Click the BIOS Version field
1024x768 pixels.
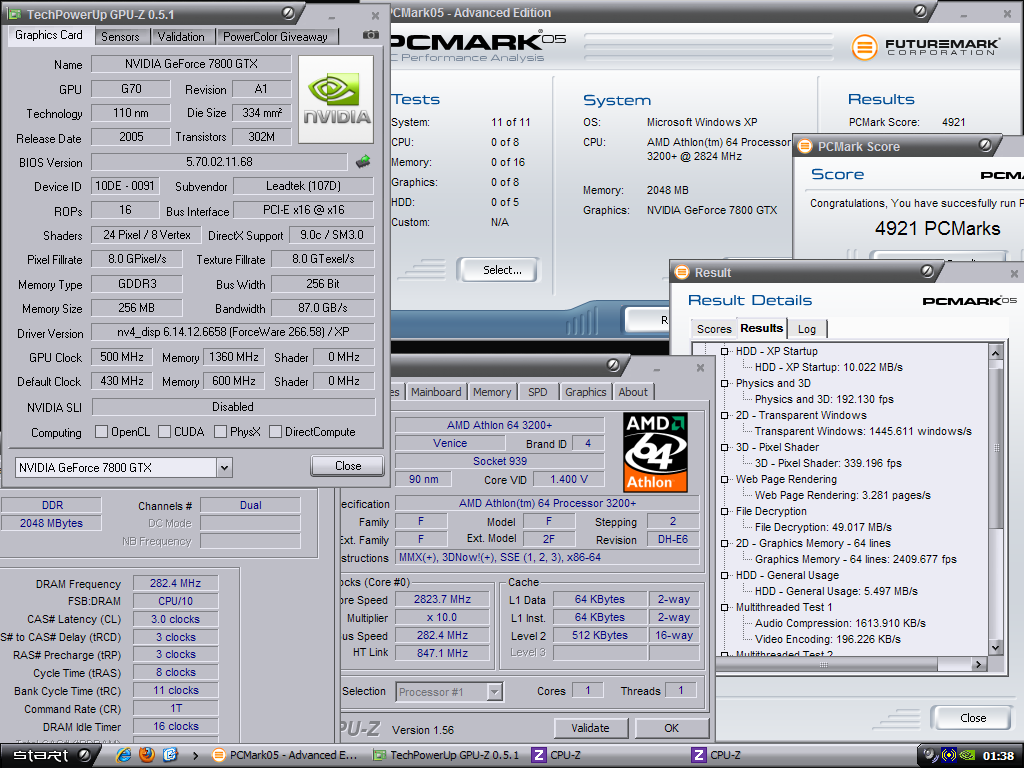tap(219, 162)
